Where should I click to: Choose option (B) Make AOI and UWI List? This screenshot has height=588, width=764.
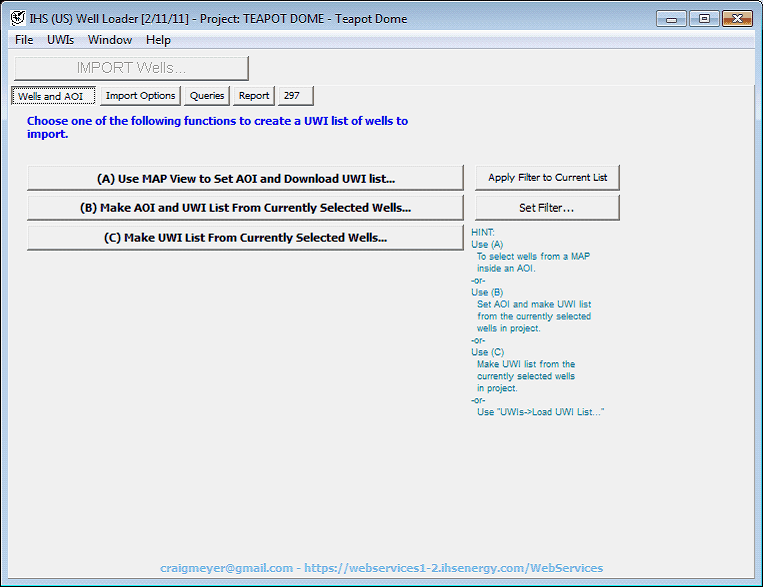click(x=245, y=208)
